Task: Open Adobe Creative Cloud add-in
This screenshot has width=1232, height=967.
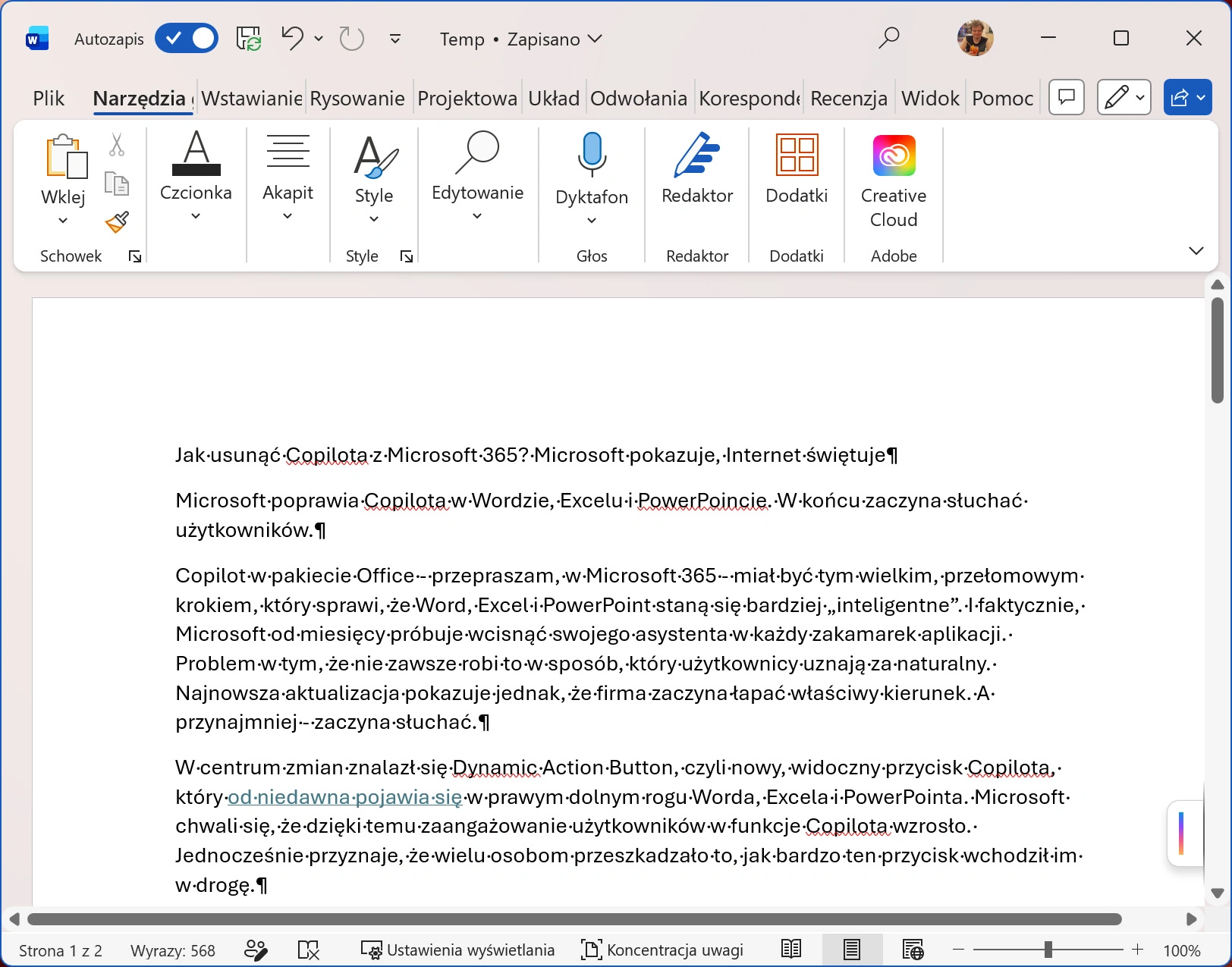Action: (x=894, y=181)
